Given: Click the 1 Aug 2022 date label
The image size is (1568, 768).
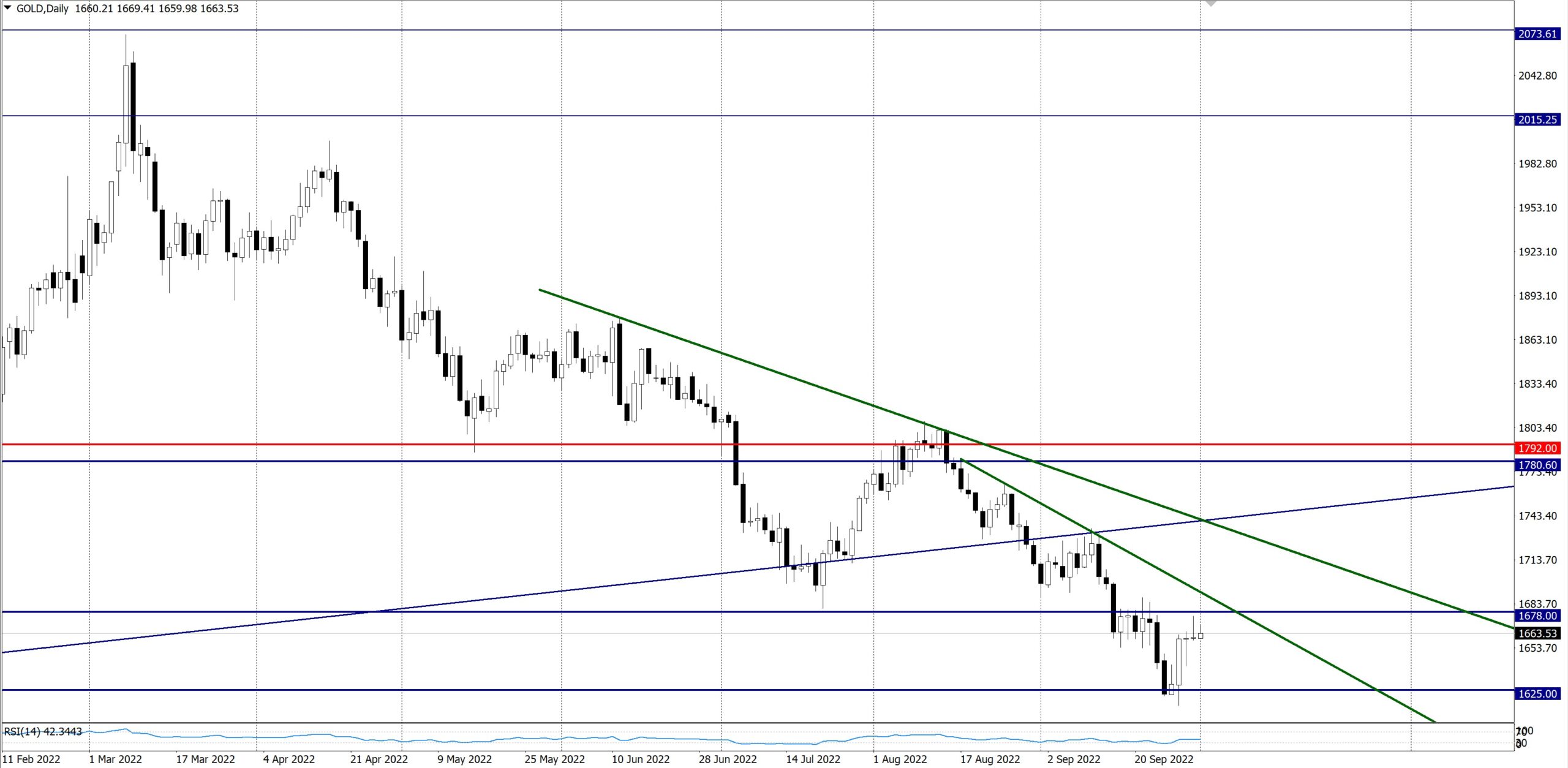Looking at the screenshot, I should point(900,759).
